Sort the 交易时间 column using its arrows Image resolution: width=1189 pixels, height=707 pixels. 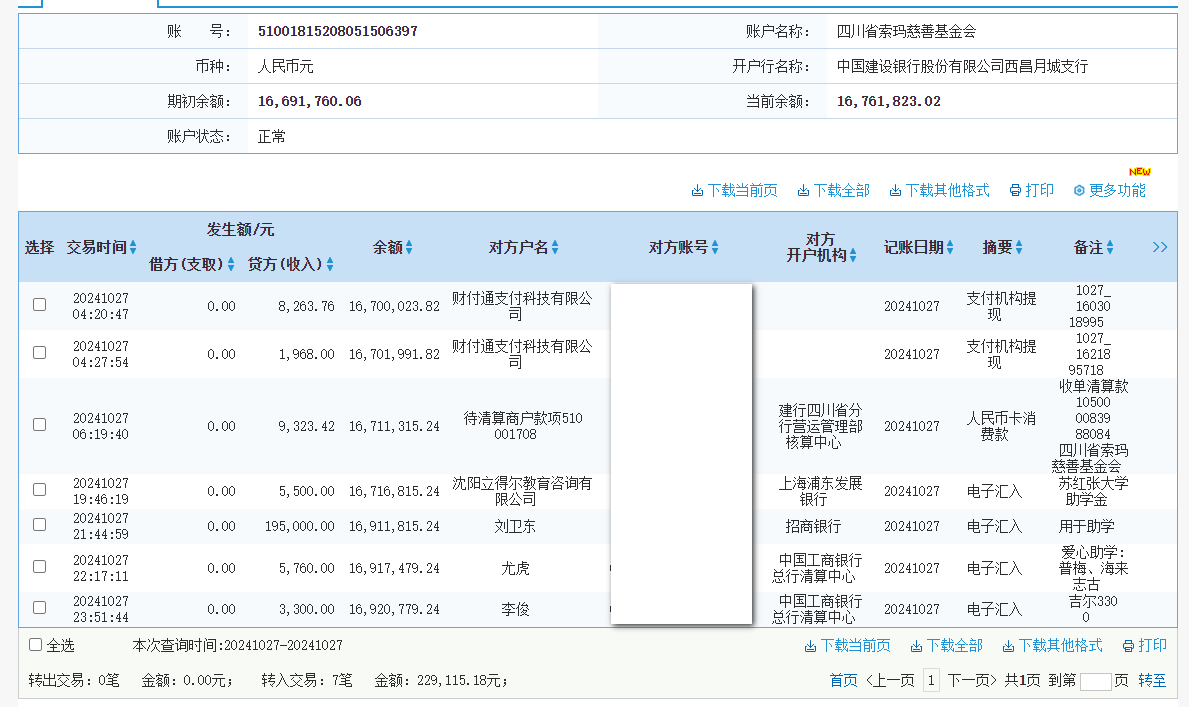[131, 247]
